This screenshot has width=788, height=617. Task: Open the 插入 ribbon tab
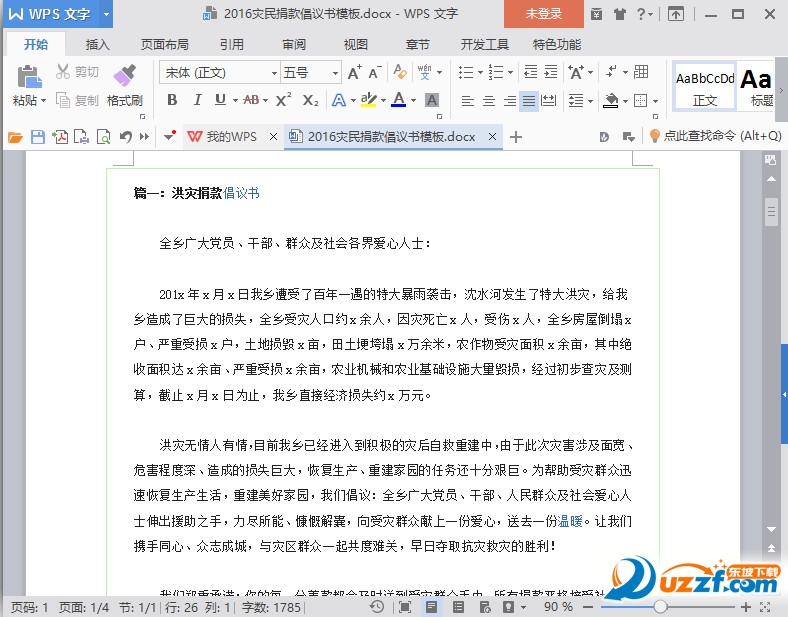click(97, 45)
